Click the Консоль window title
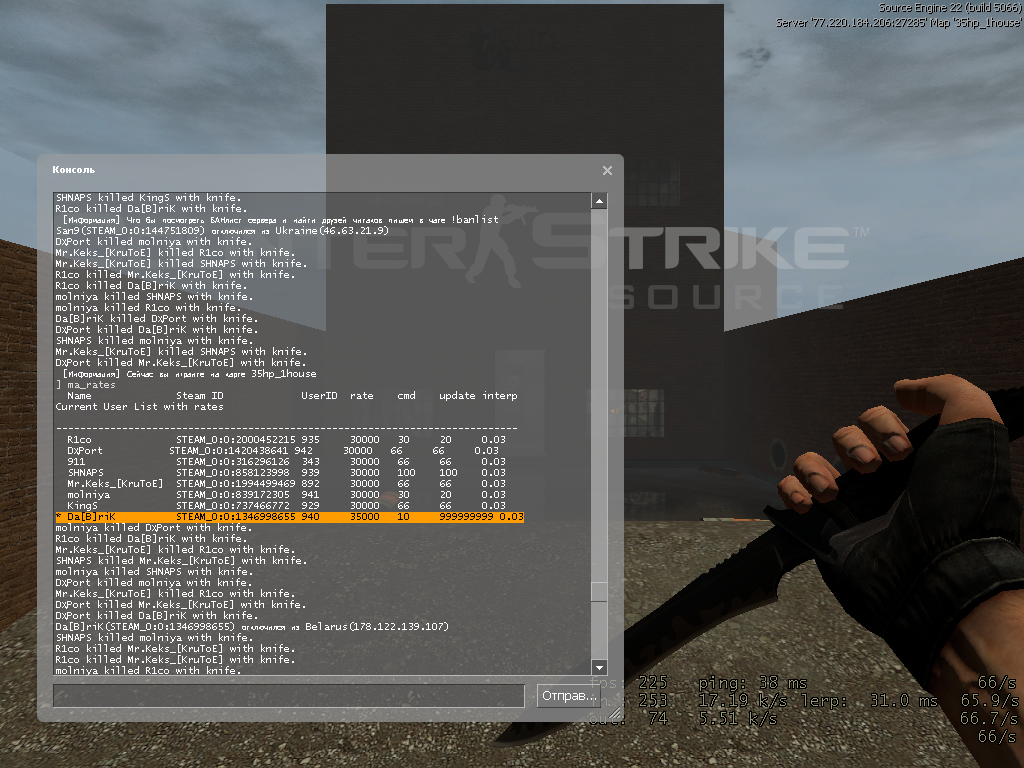1024x768 pixels. (x=74, y=170)
